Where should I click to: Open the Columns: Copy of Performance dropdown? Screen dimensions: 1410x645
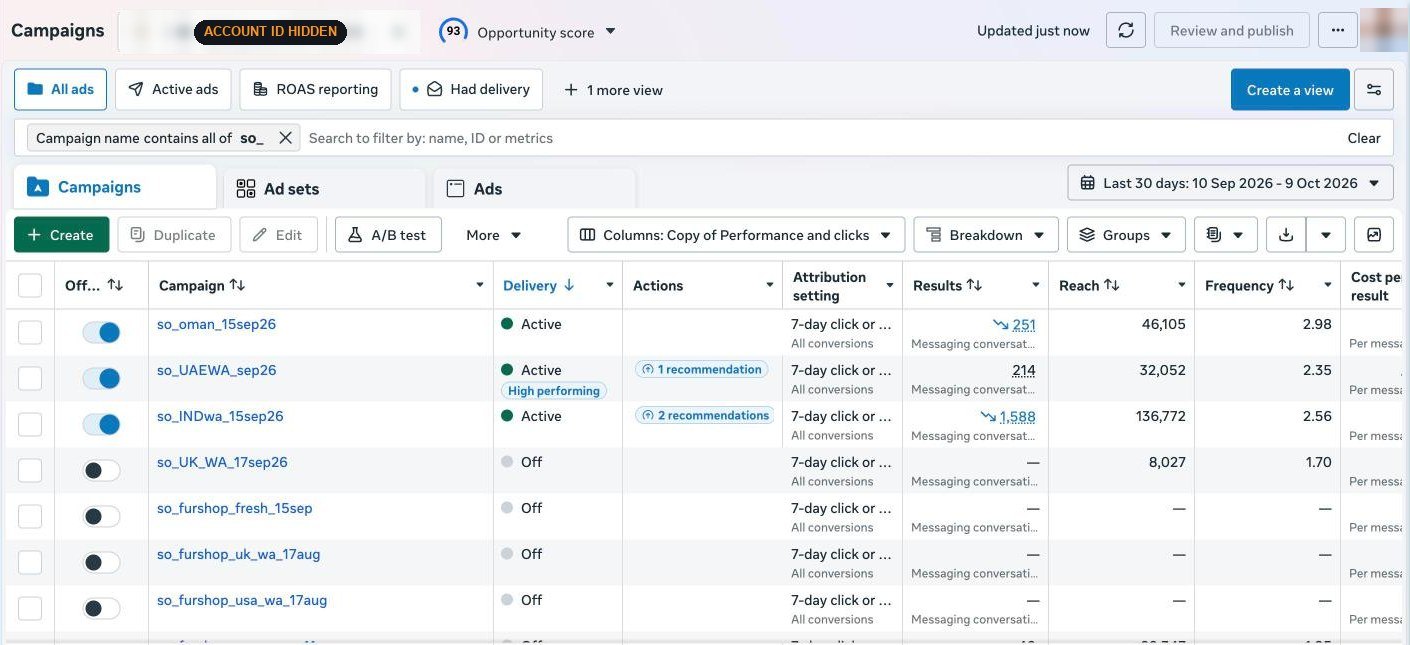coord(736,235)
